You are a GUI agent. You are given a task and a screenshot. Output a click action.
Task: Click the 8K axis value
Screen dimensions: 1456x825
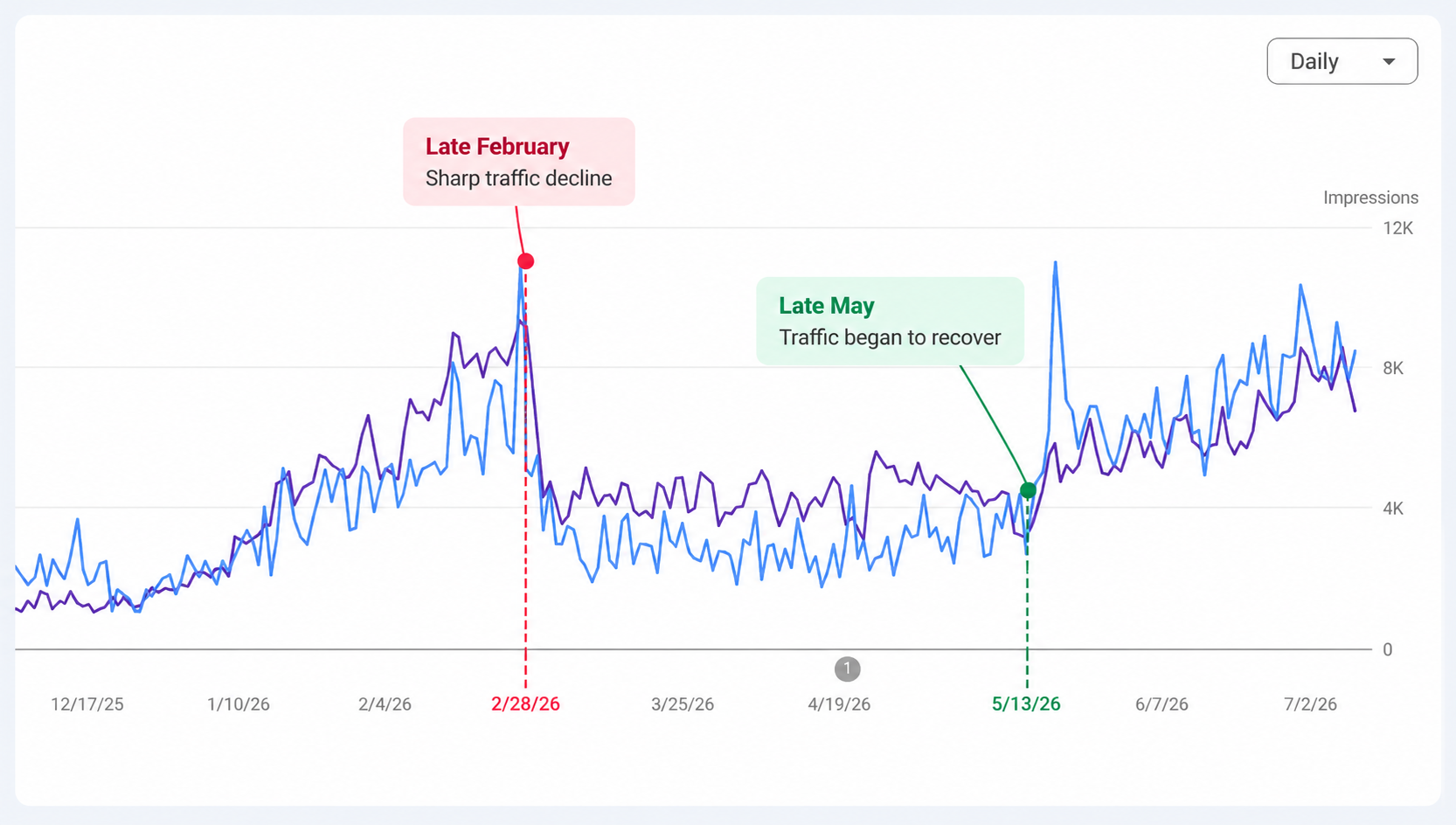click(x=1393, y=368)
